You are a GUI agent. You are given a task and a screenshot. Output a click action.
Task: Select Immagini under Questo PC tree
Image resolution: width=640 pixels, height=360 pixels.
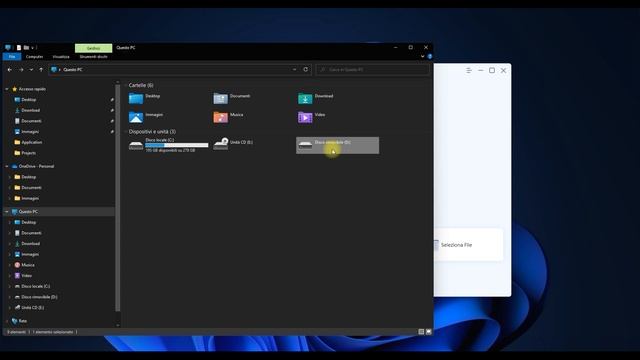pyautogui.click(x=30, y=254)
